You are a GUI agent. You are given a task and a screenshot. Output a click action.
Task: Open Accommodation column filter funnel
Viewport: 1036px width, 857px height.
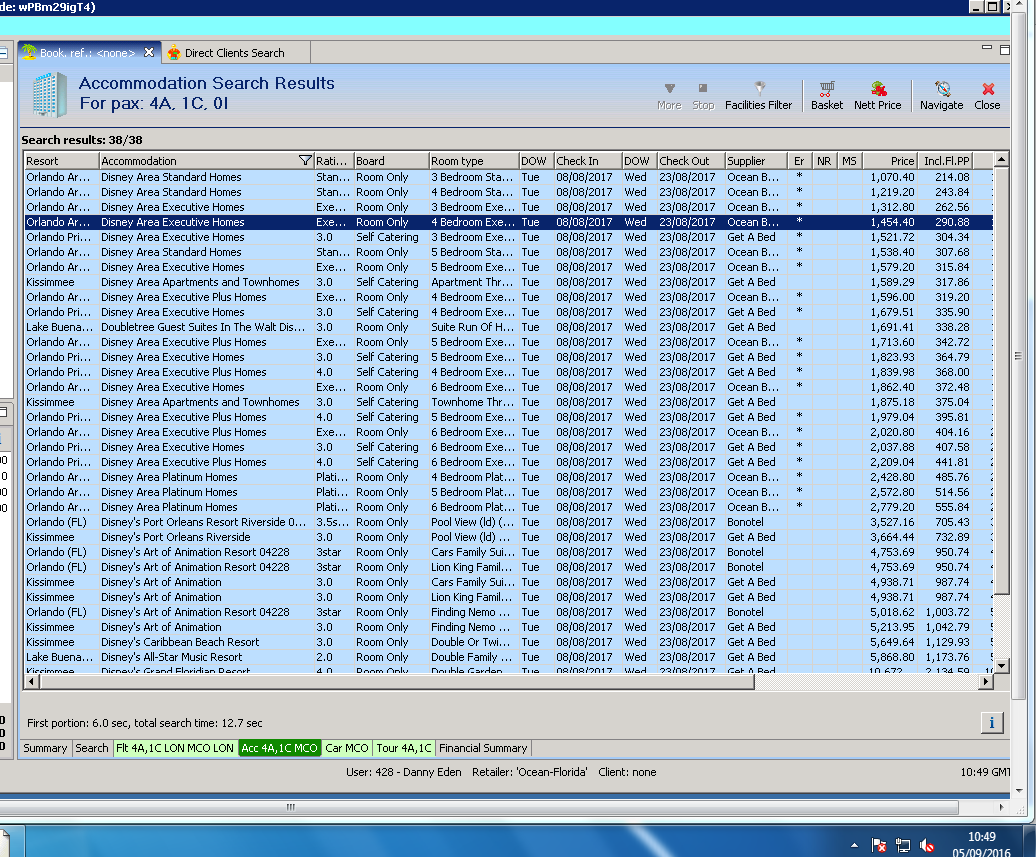(305, 161)
